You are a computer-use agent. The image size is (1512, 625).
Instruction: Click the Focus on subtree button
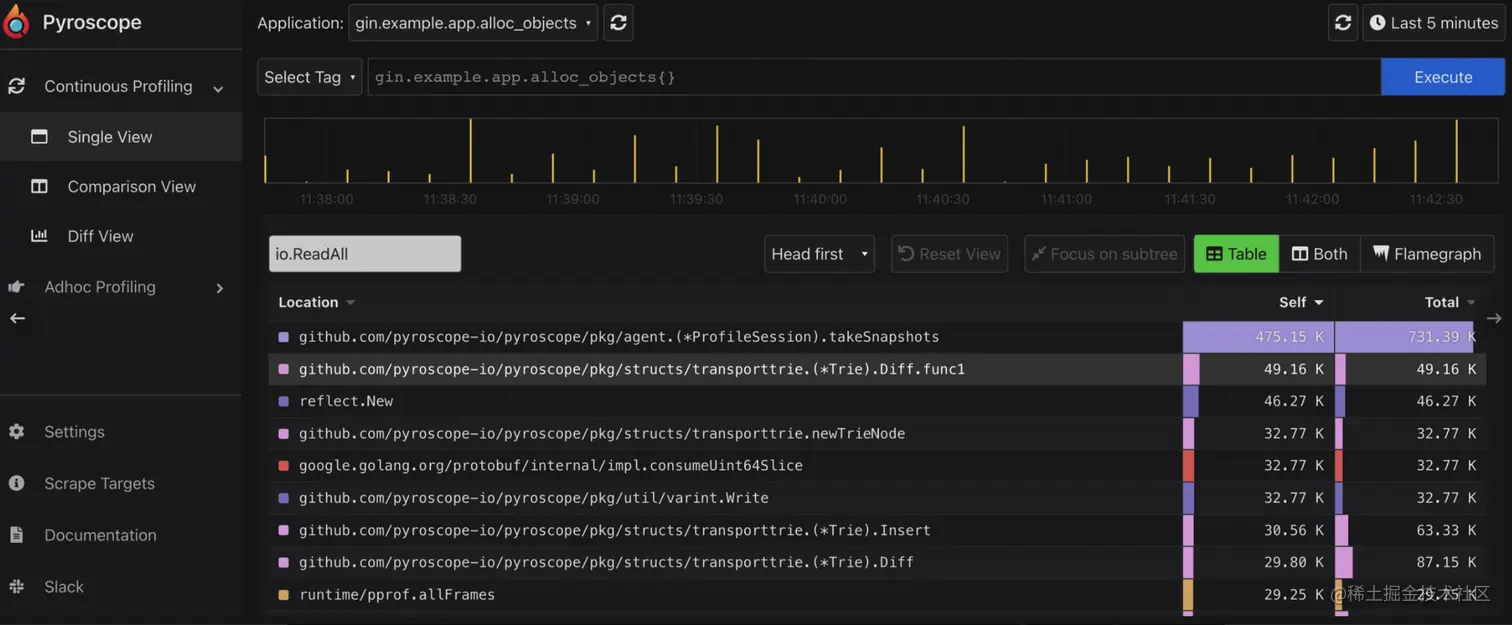pos(1104,254)
